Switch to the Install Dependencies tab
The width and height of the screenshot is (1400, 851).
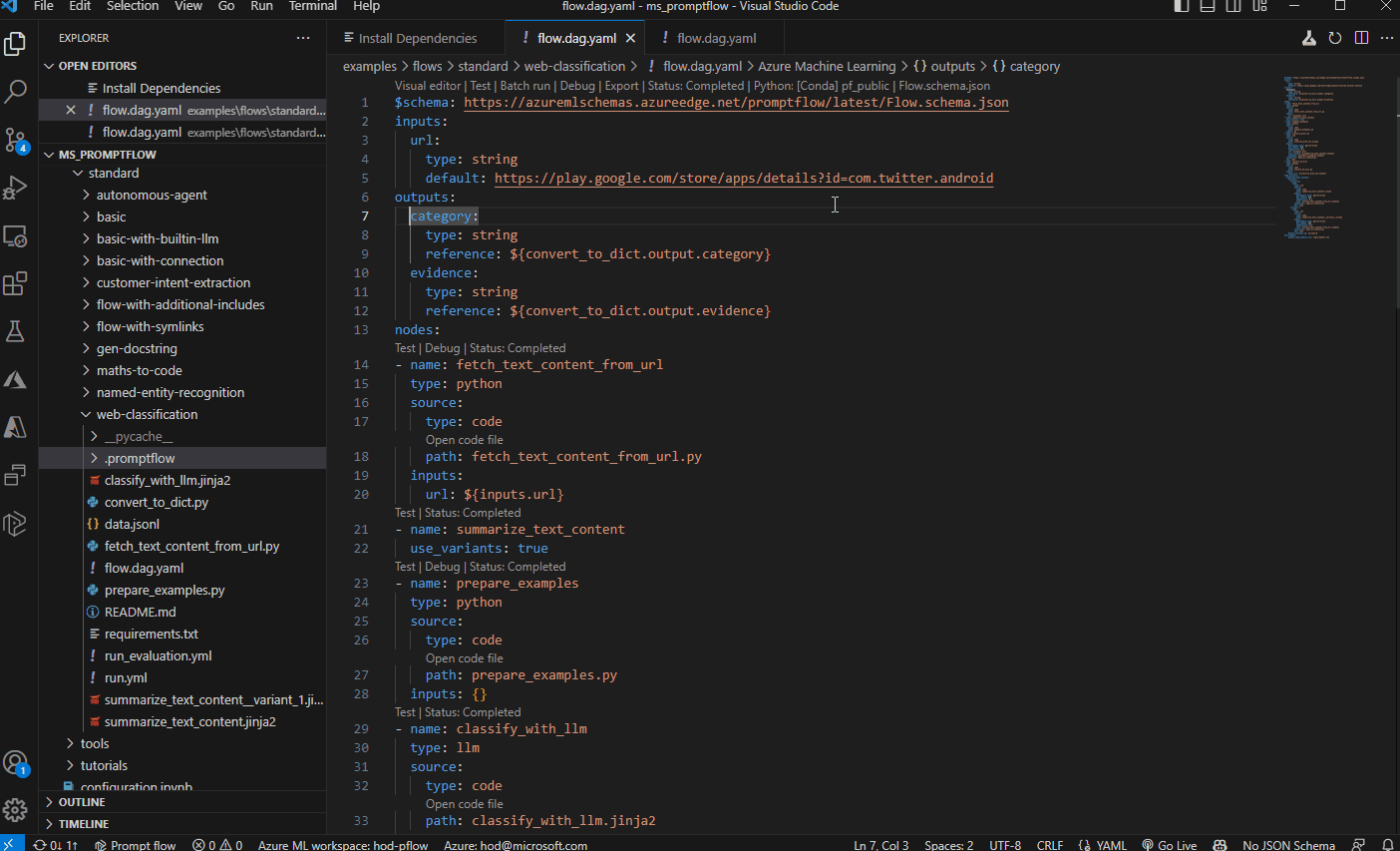point(417,38)
